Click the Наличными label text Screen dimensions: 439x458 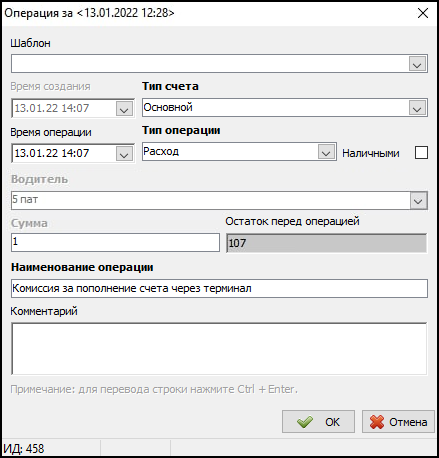pyautogui.click(x=371, y=153)
